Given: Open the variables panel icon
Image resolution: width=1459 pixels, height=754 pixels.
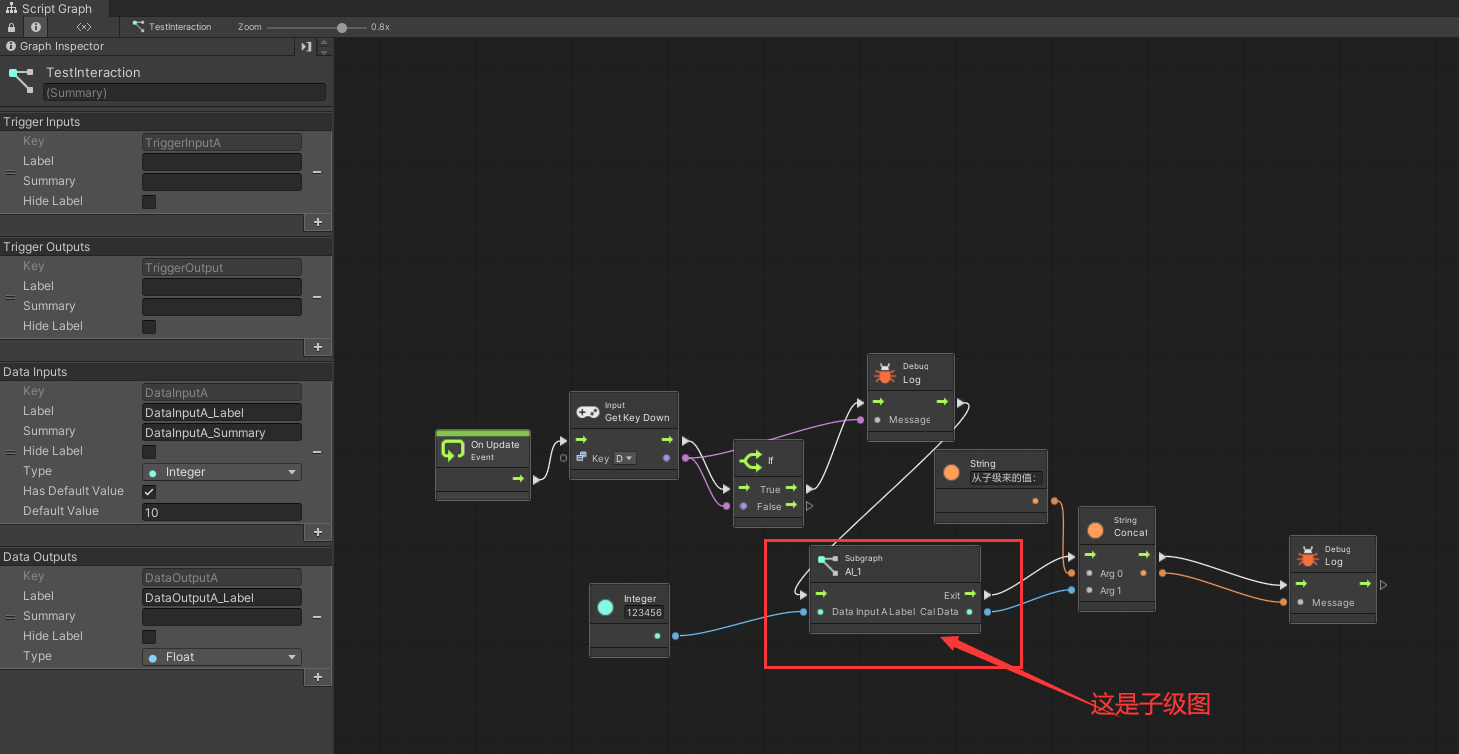Looking at the screenshot, I should click(x=84, y=27).
